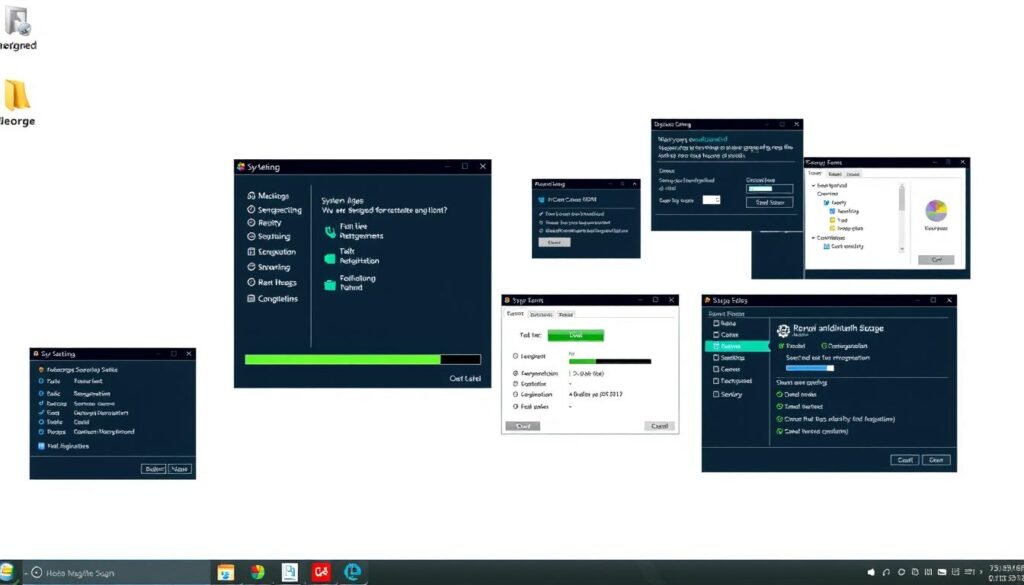Click the pie chart thumbnail in tree window
This screenshot has width=1024, height=585.
(x=936, y=211)
